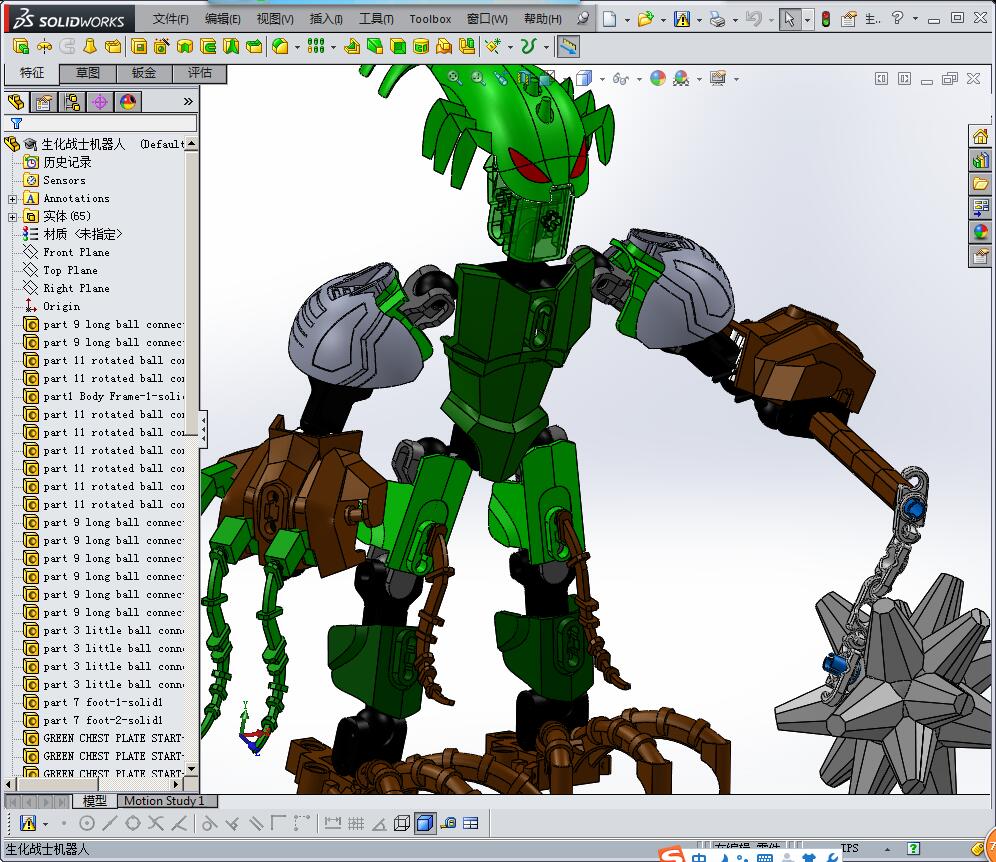Toggle the Instant3D ruler icon
Viewport: 996px width, 862px height.
click(568, 46)
